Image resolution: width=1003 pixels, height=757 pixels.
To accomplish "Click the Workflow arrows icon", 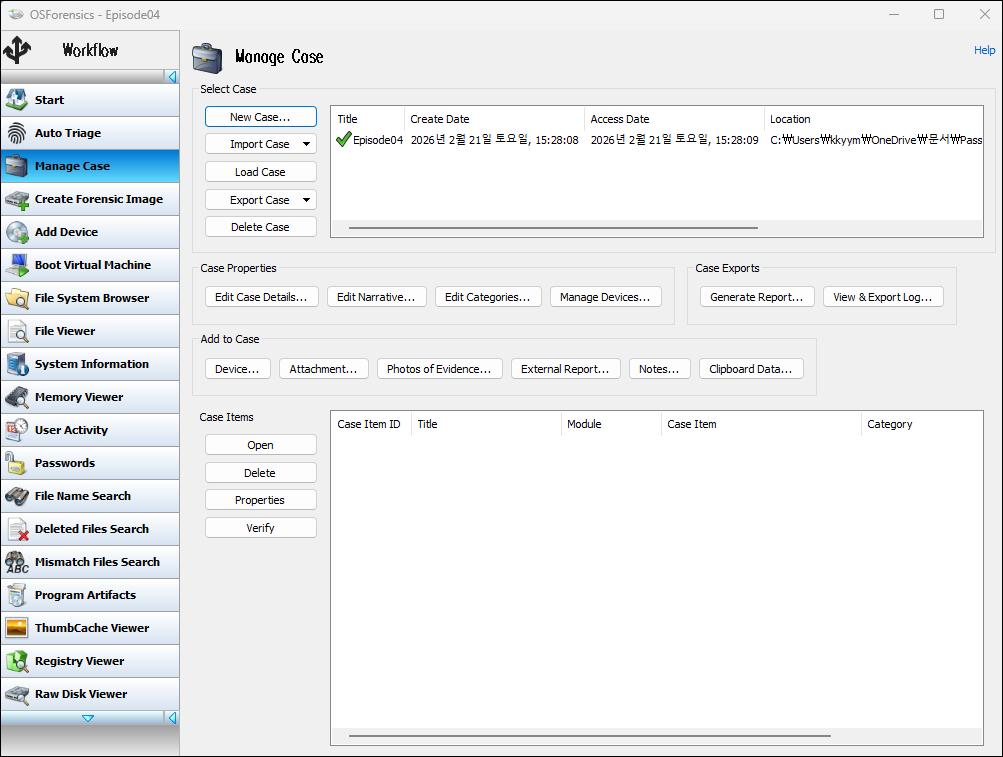I will tap(17, 50).
